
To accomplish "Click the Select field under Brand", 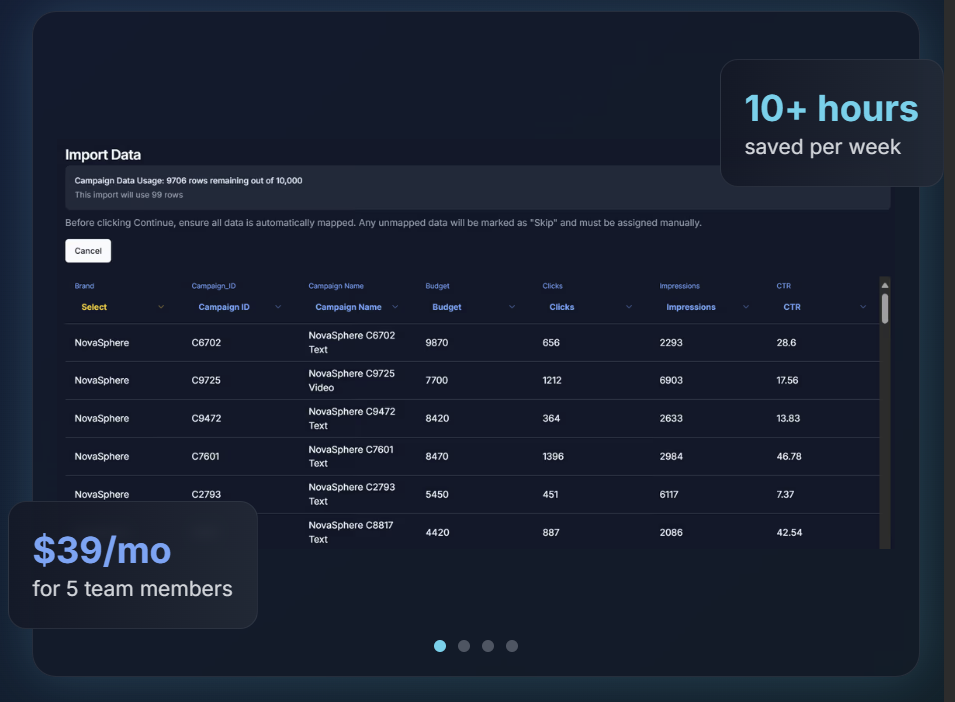I will pos(93,307).
